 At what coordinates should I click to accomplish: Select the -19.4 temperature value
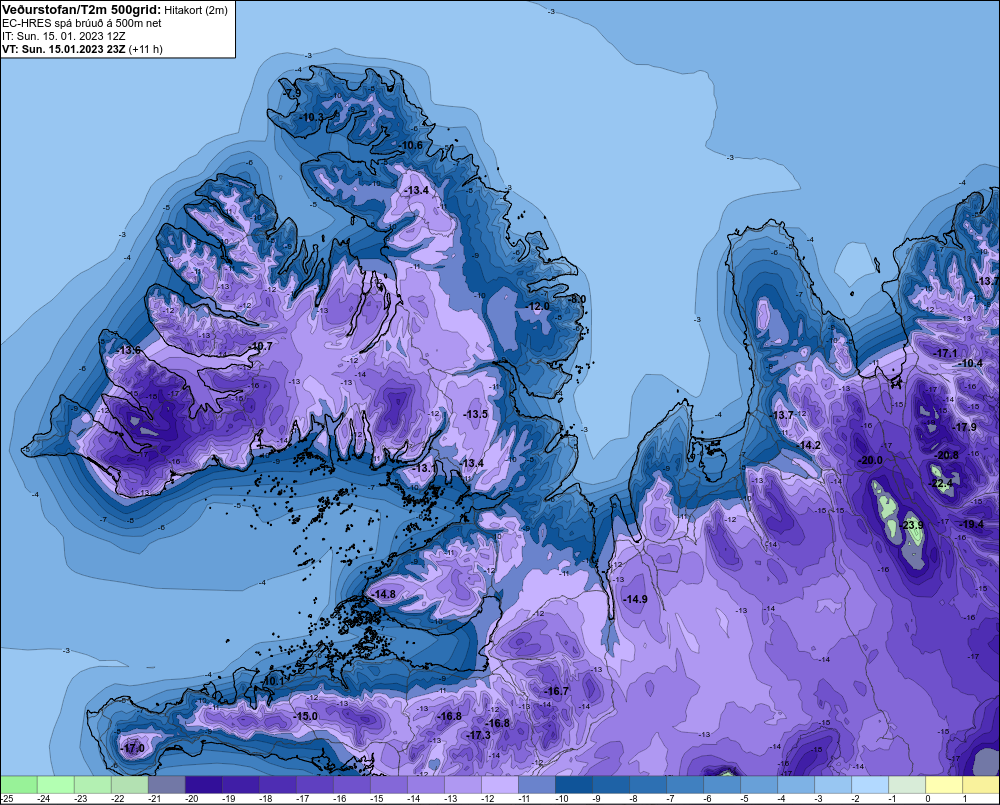[x=973, y=524]
